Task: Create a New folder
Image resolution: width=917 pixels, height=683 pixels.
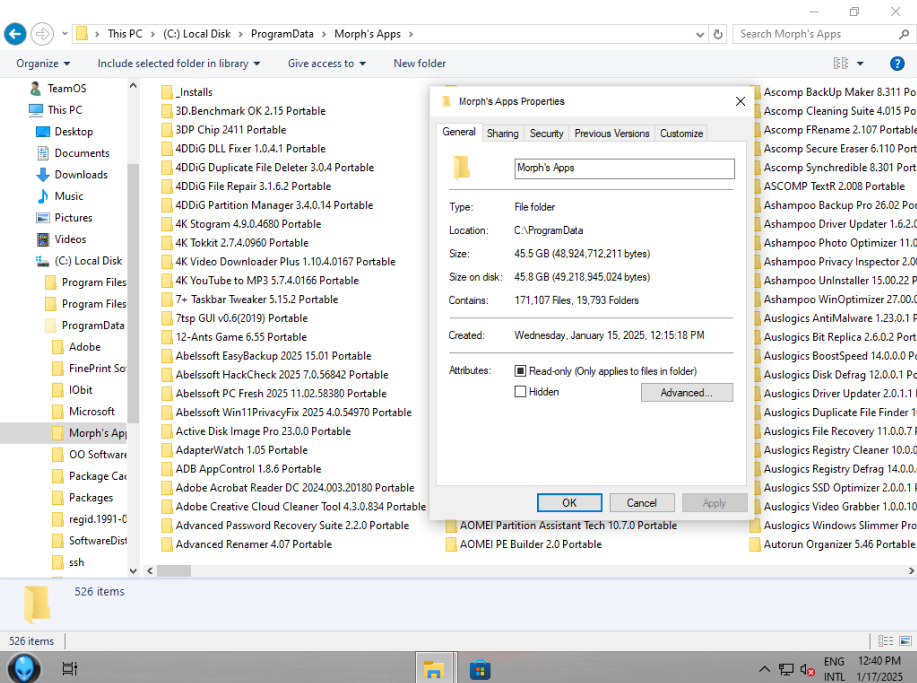Action: [419, 63]
